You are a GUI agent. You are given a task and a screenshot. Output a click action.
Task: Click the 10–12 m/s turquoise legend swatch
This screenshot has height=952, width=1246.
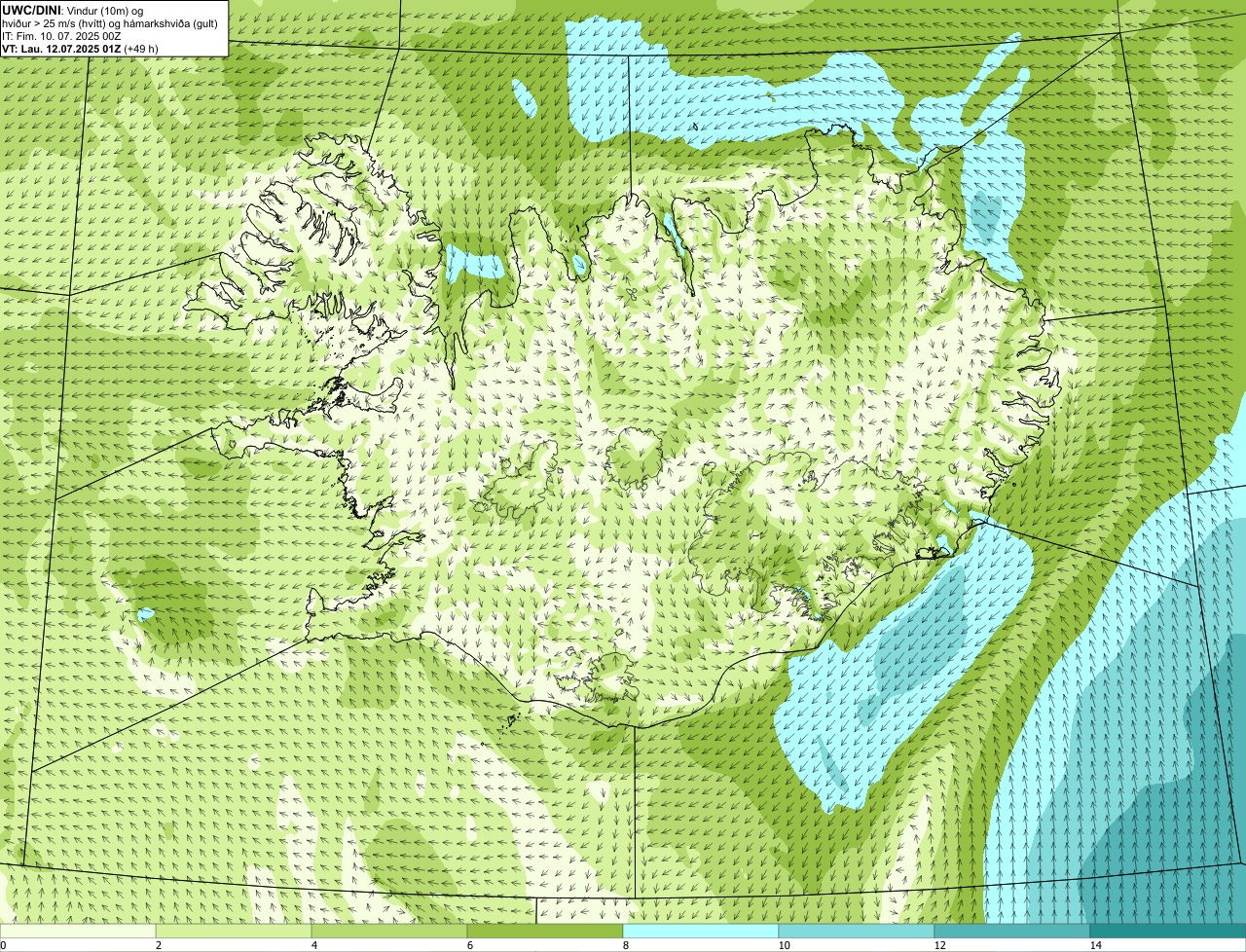[x=857, y=931]
